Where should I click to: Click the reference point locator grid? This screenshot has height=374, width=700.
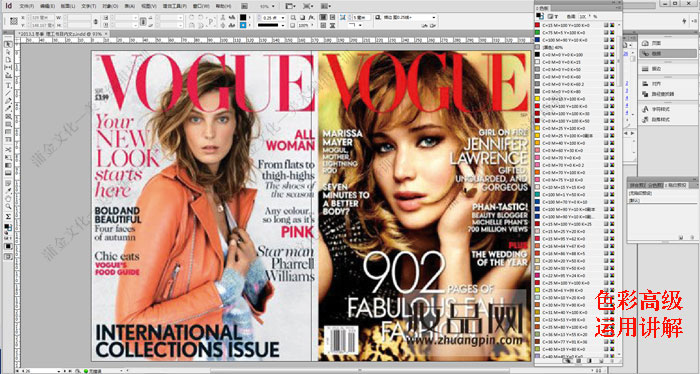[x=14, y=21]
